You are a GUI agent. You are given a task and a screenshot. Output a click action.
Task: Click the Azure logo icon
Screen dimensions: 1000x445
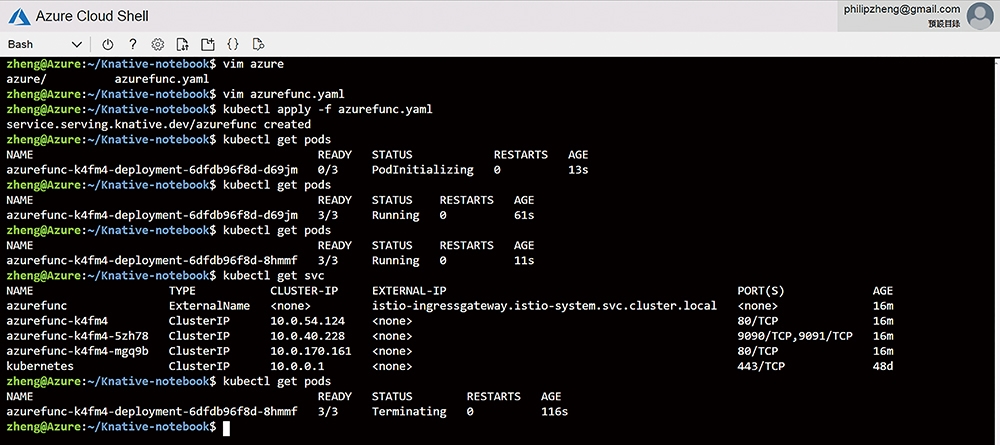(x=18, y=16)
